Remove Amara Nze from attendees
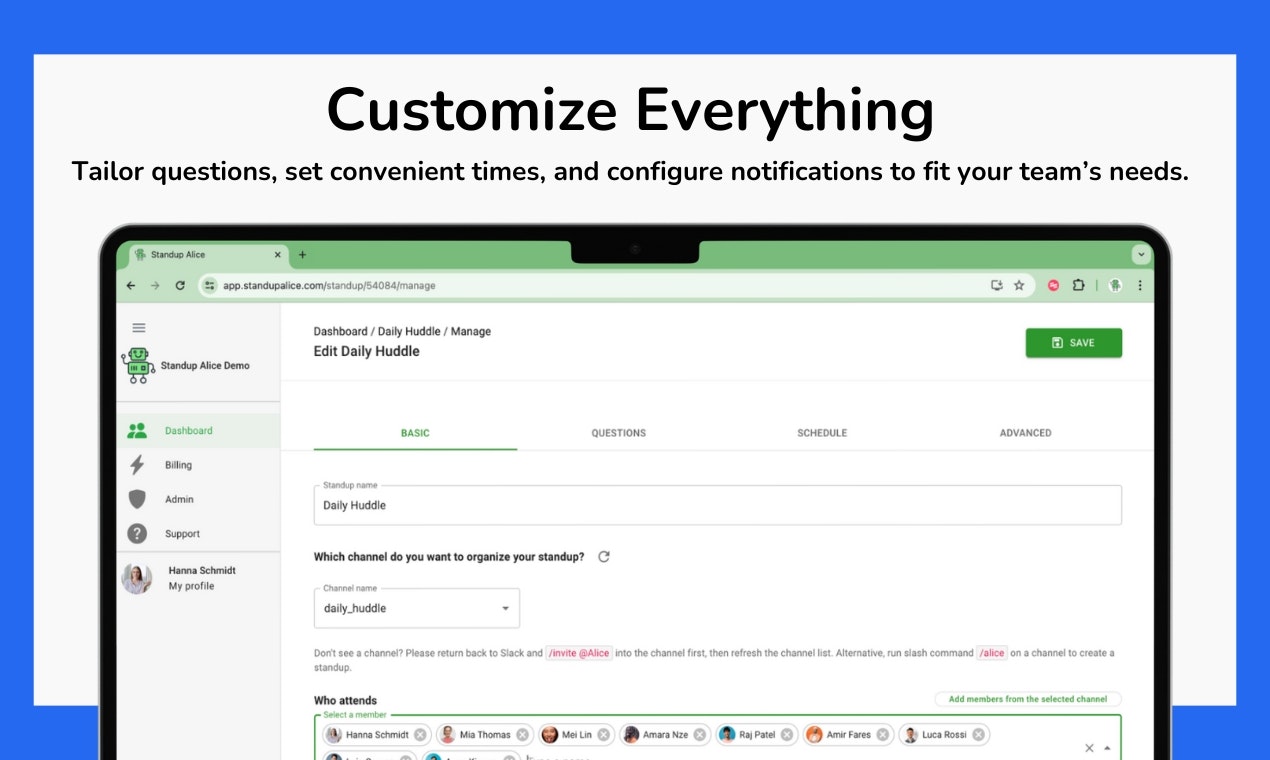Image resolution: width=1270 pixels, height=760 pixels. click(700, 735)
